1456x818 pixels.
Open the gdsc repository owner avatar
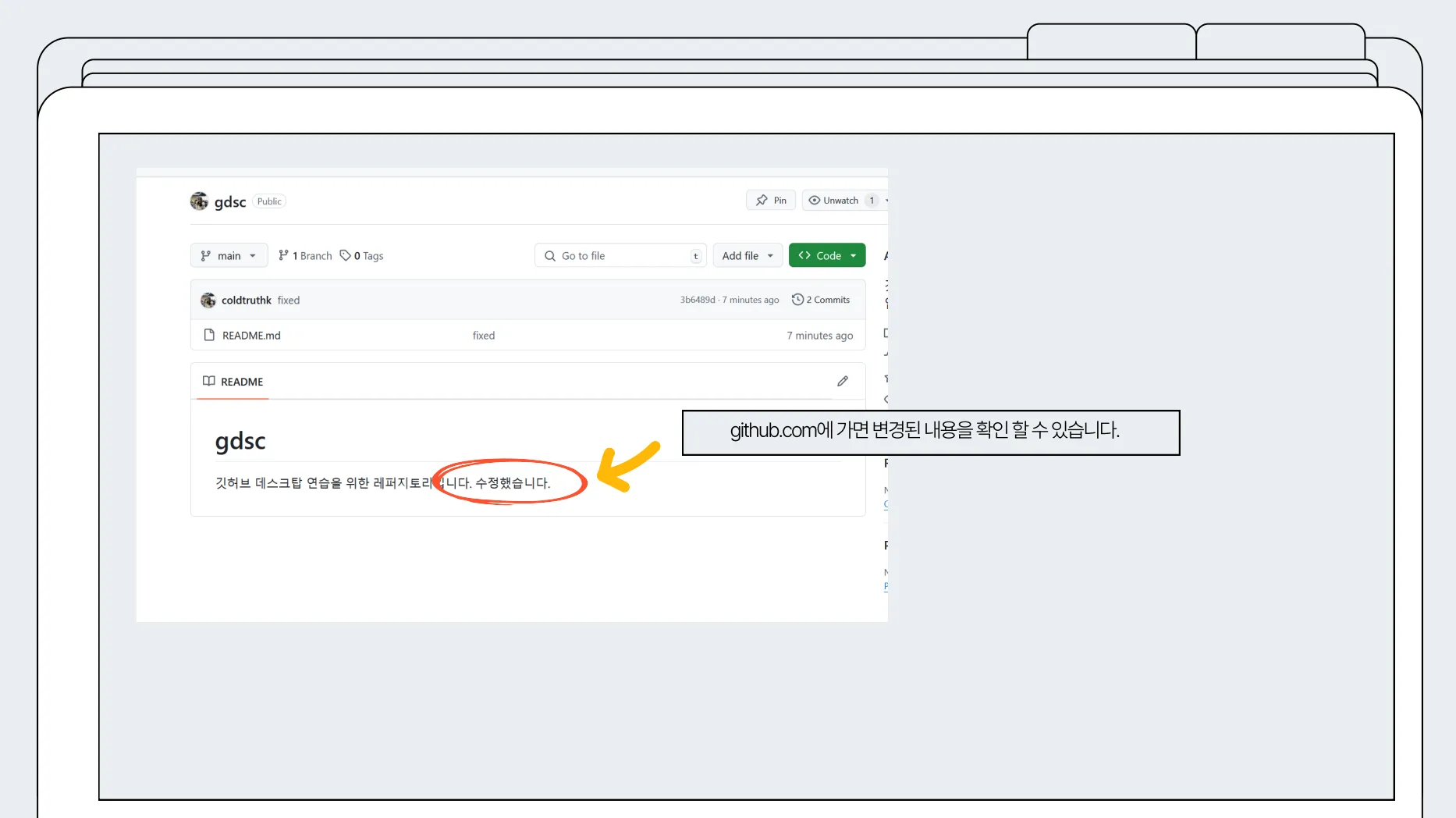tap(199, 201)
